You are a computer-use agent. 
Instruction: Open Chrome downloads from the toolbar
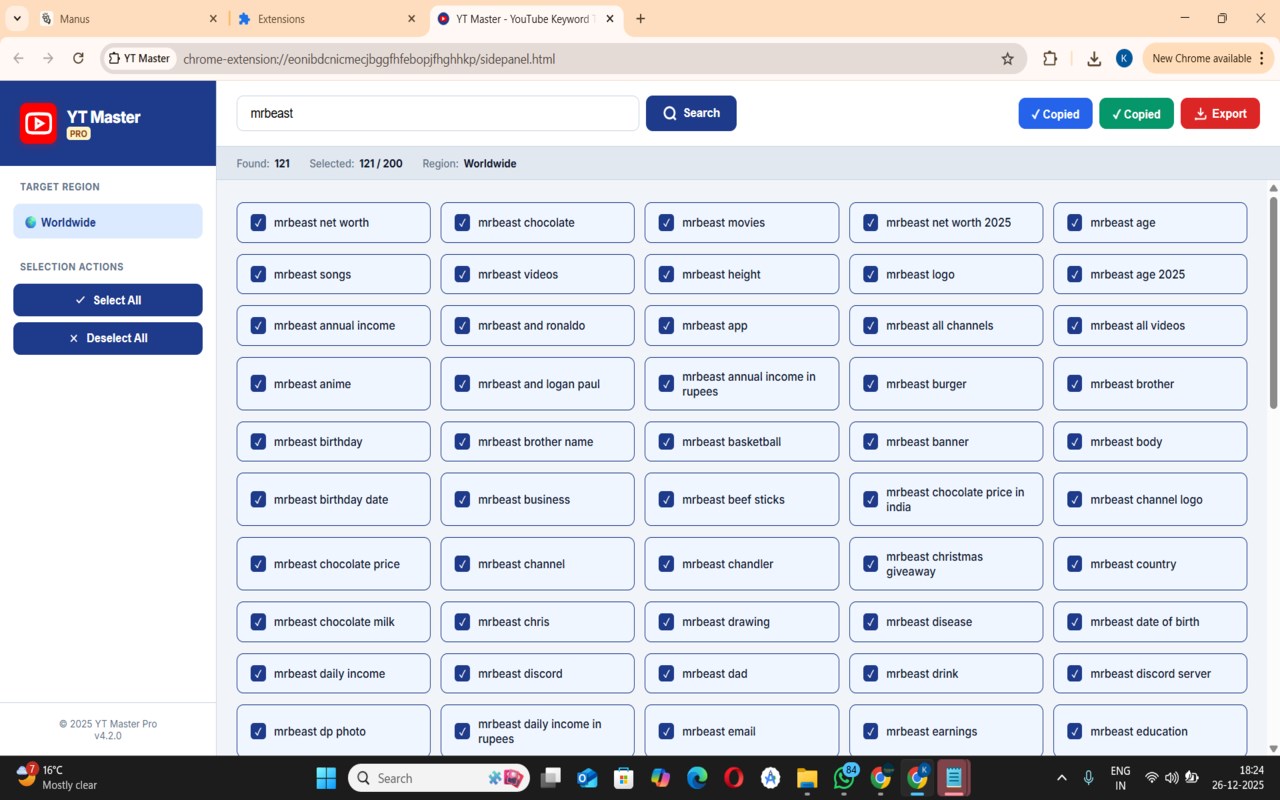(x=1094, y=59)
